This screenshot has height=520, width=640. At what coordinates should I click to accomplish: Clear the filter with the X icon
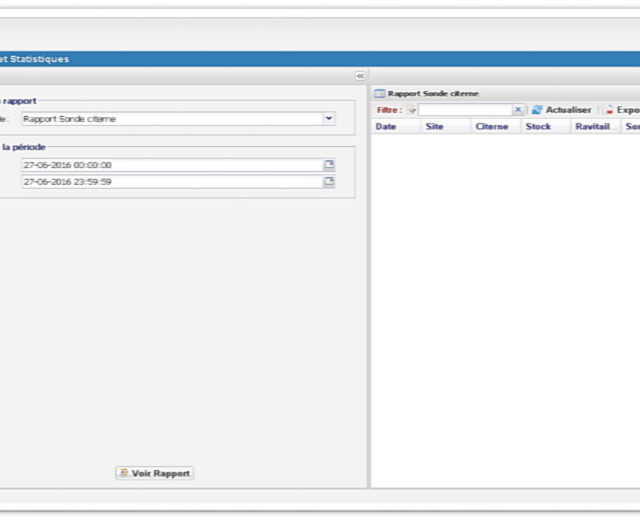[519, 110]
